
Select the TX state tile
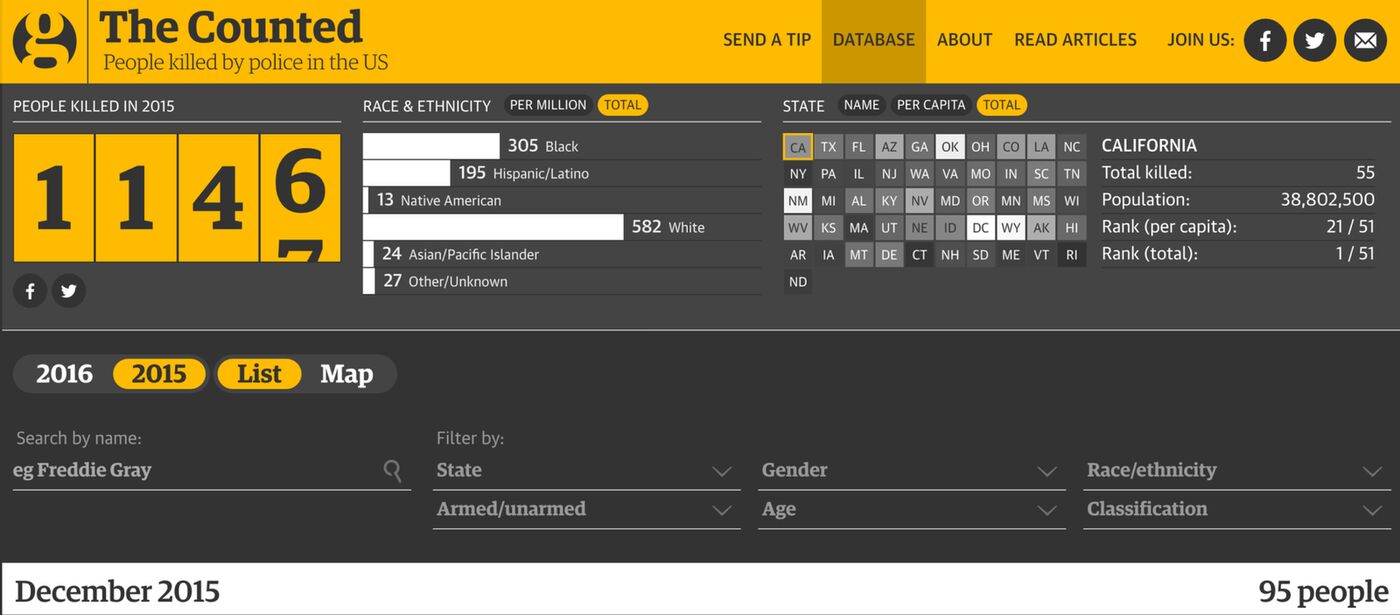tap(828, 147)
